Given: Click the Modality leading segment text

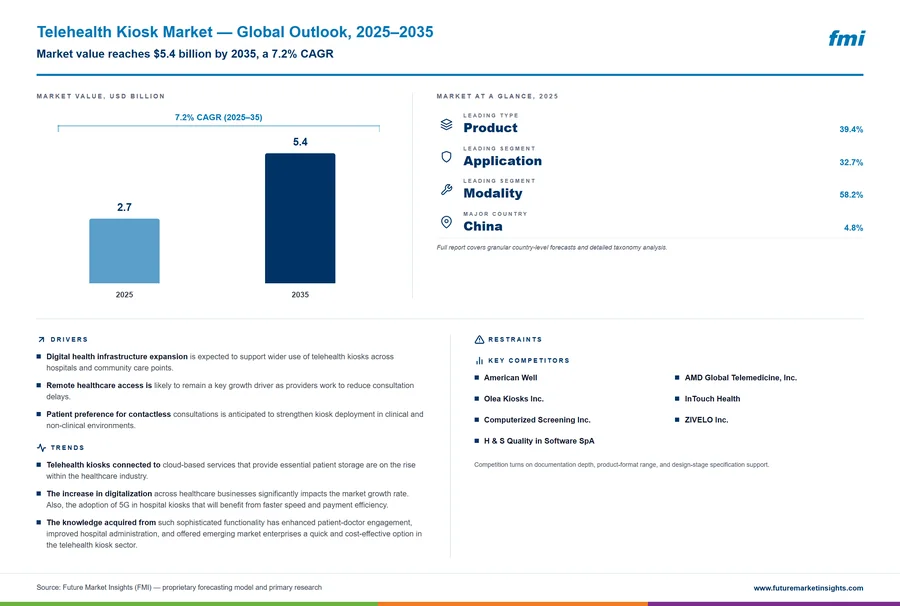Looking at the screenshot, I should click(492, 193).
